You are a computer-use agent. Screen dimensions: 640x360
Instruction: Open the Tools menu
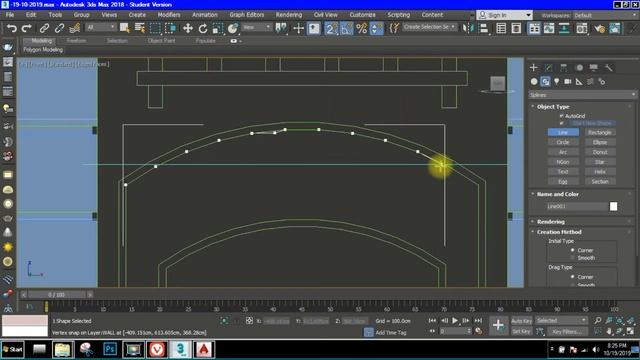tap(55, 15)
